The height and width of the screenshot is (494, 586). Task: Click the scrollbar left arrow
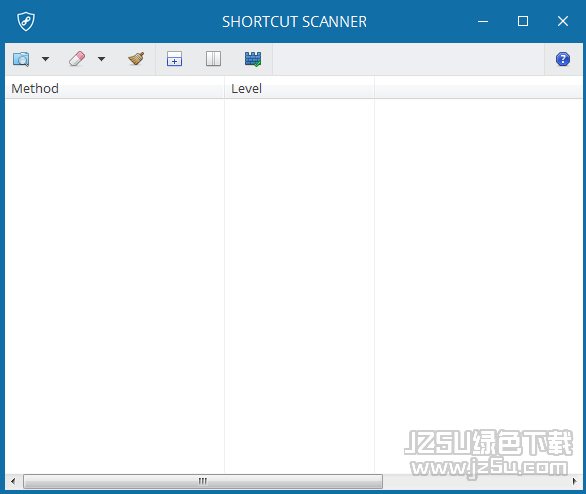point(13,481)
